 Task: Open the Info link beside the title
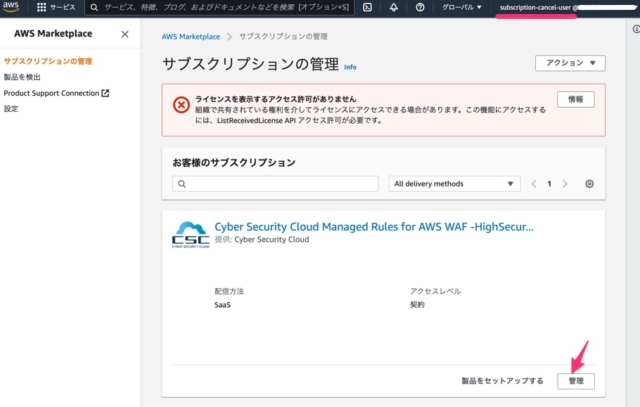pyautogui.click(x=350, y=67)
